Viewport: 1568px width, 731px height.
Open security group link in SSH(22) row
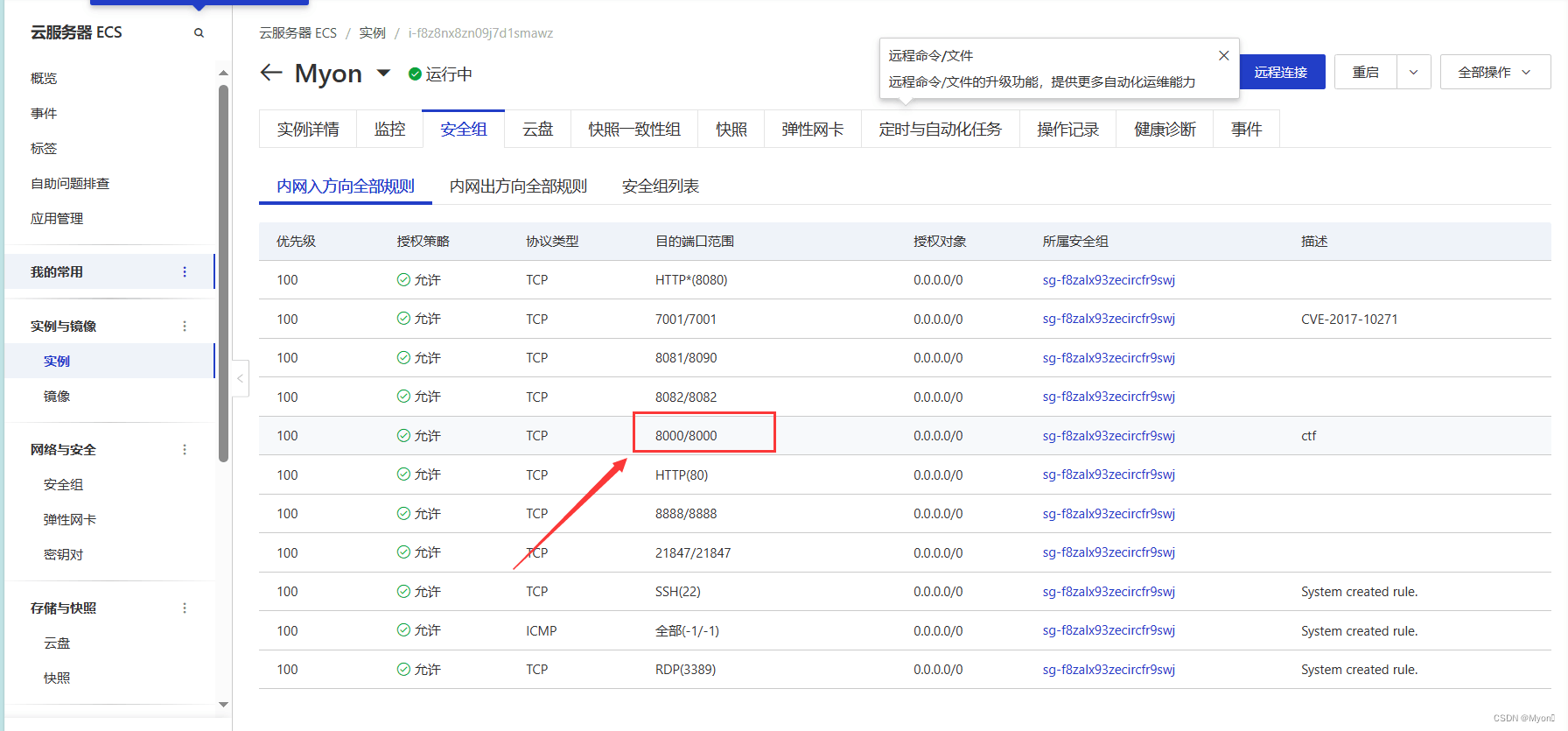coord(1109,592)
